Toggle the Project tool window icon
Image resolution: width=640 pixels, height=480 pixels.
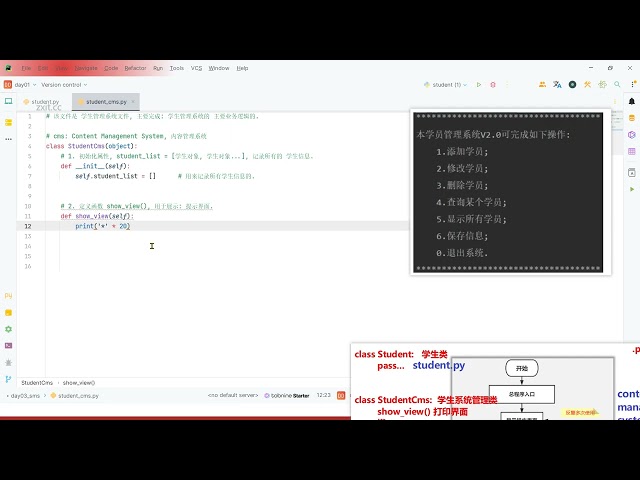(9, 101)
